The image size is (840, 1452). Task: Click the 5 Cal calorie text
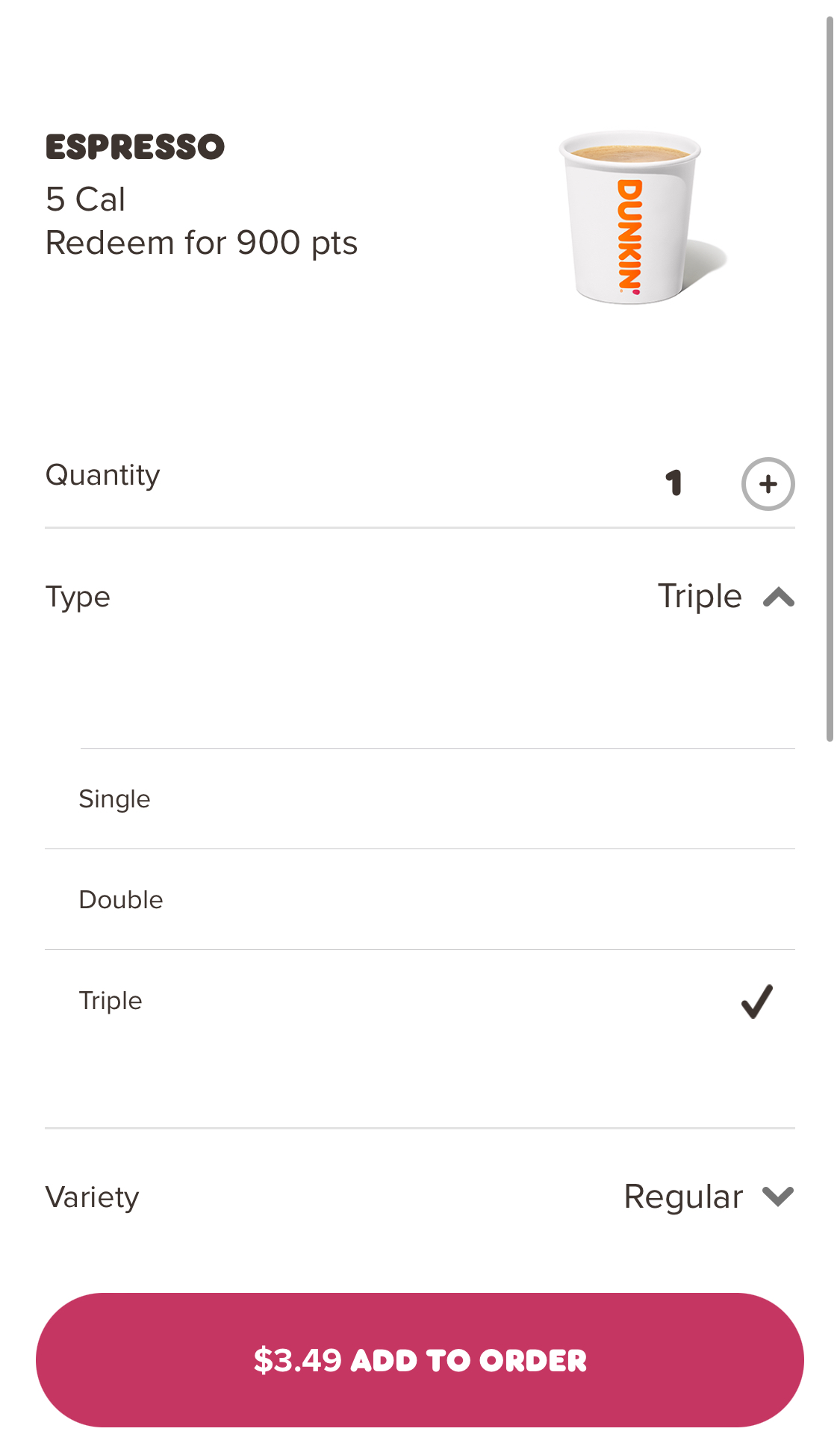pyautogui.click(x=85, y=199)
